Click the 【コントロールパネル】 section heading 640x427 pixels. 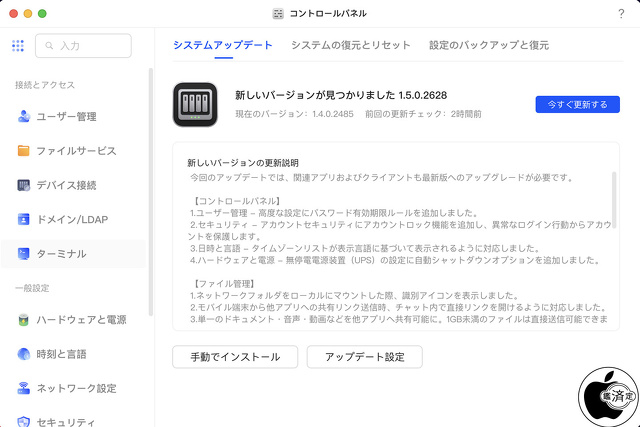click(x=237, y=201)
